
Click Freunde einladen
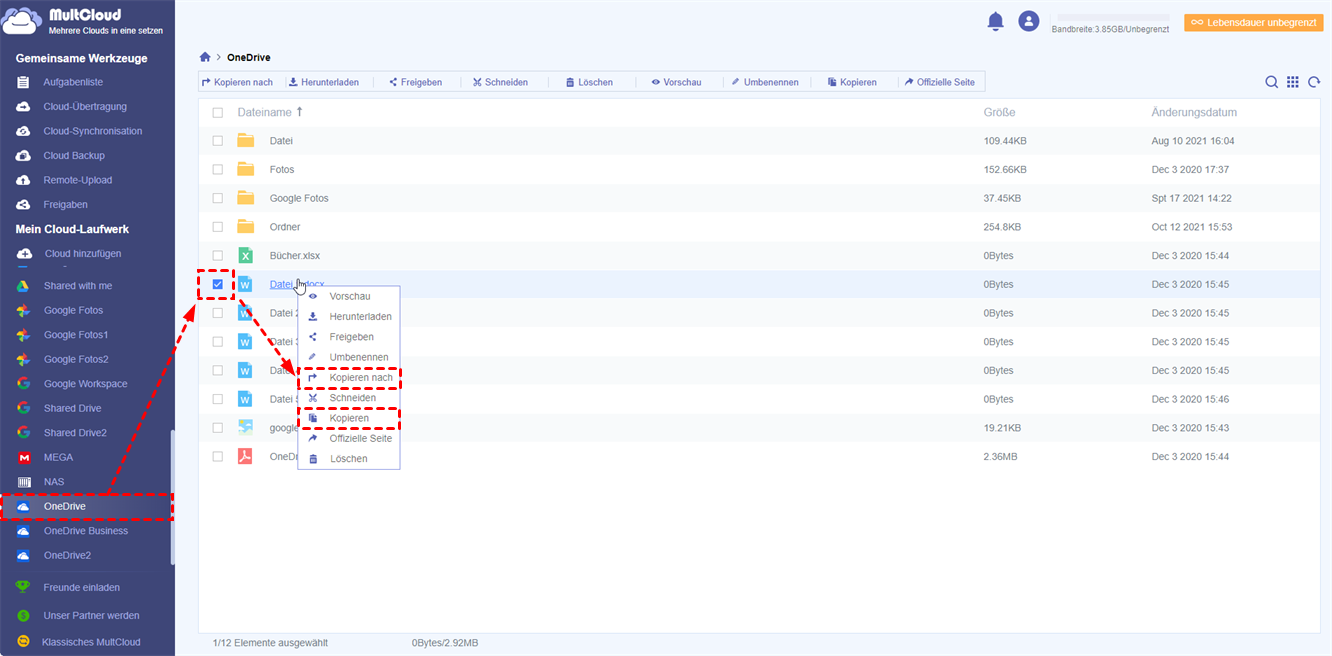[82, 587]
